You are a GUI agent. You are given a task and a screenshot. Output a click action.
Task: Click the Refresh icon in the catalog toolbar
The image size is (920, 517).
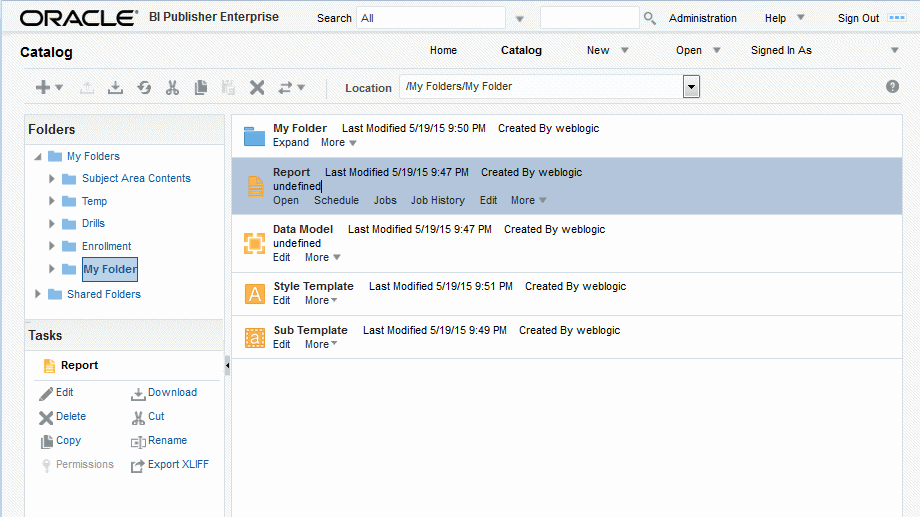pos(144,88)
